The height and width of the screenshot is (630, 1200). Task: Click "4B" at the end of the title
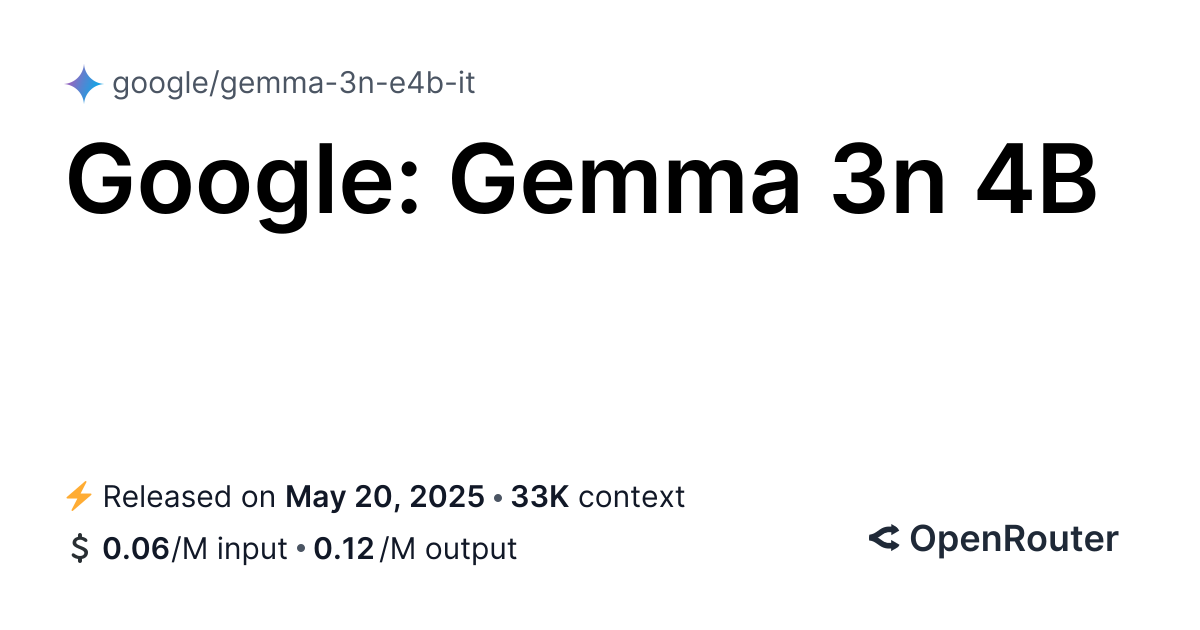[1048, 180]
